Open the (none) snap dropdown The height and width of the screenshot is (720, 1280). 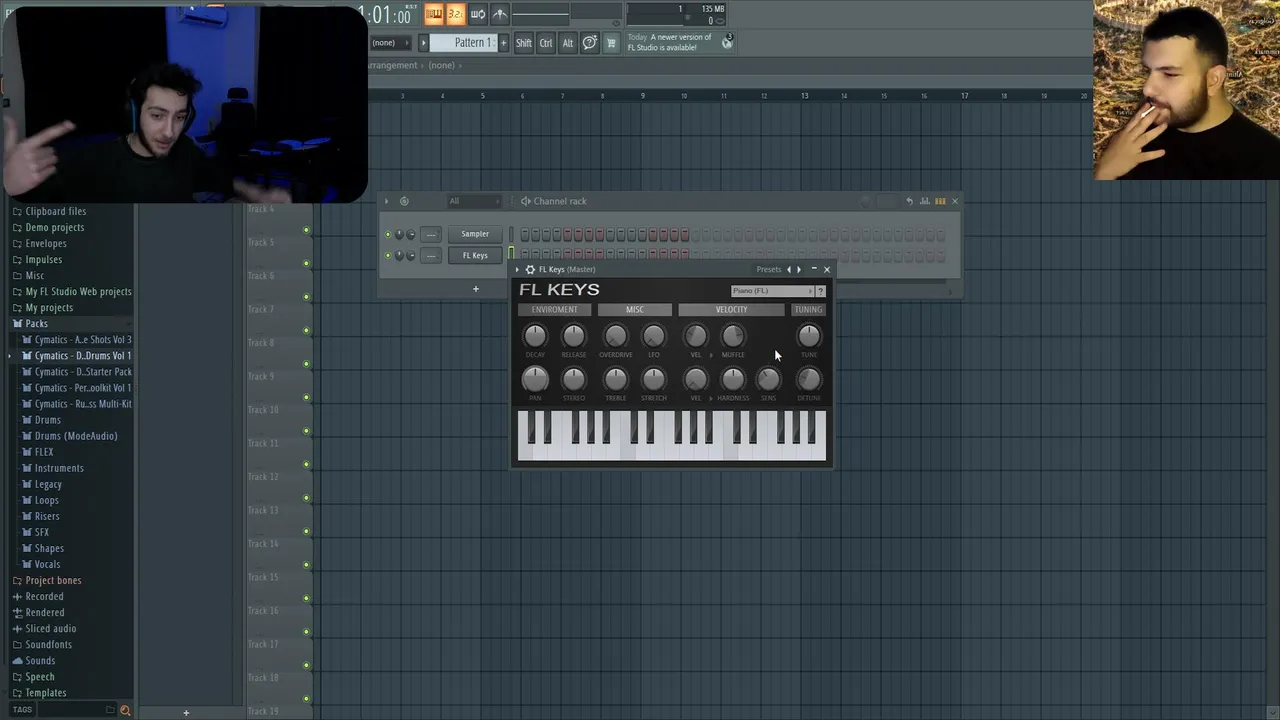pos(390,43)
